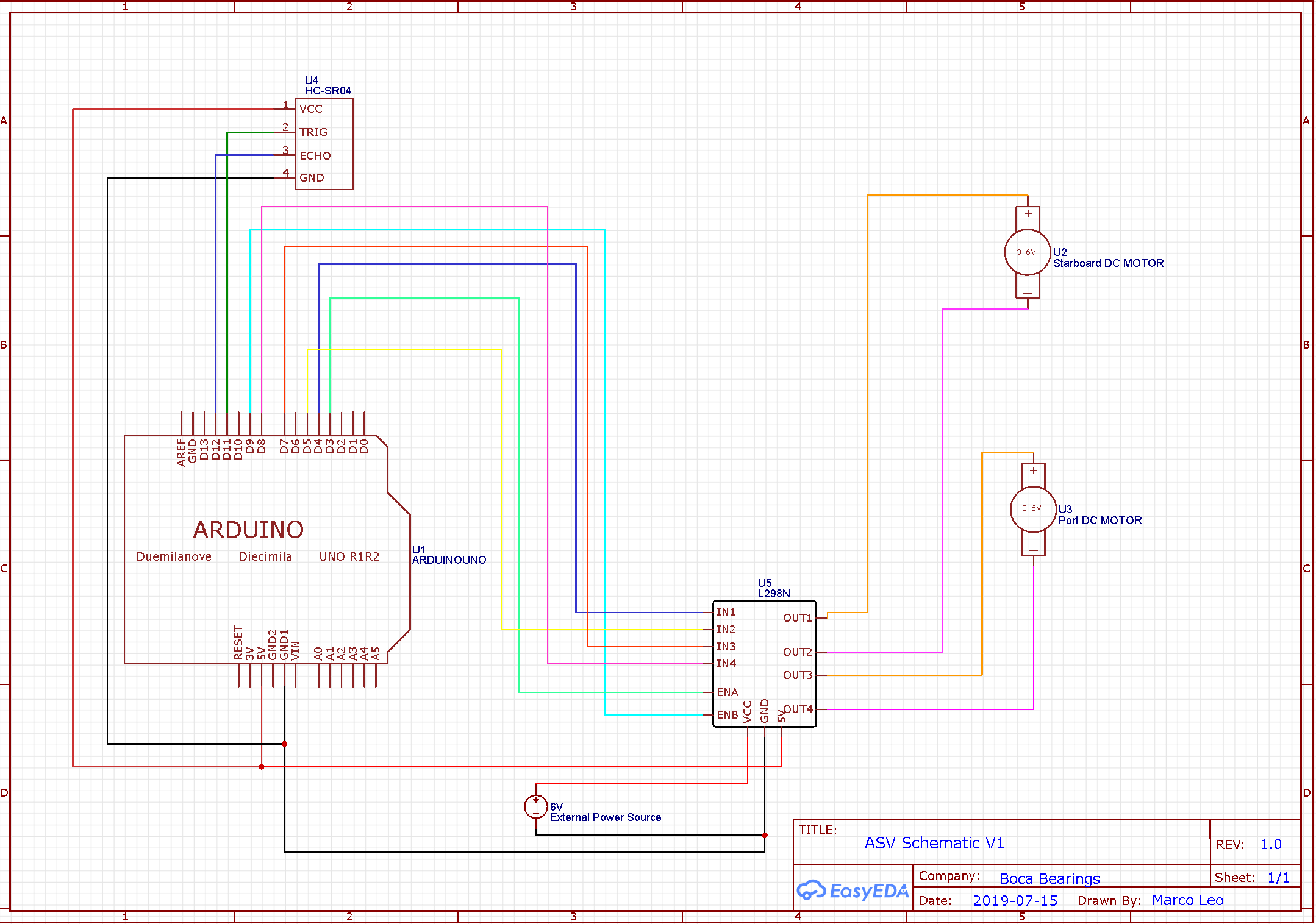Click the ENA pin on L298N
The width and height of the screenshot is (1316, 924).
727,692
